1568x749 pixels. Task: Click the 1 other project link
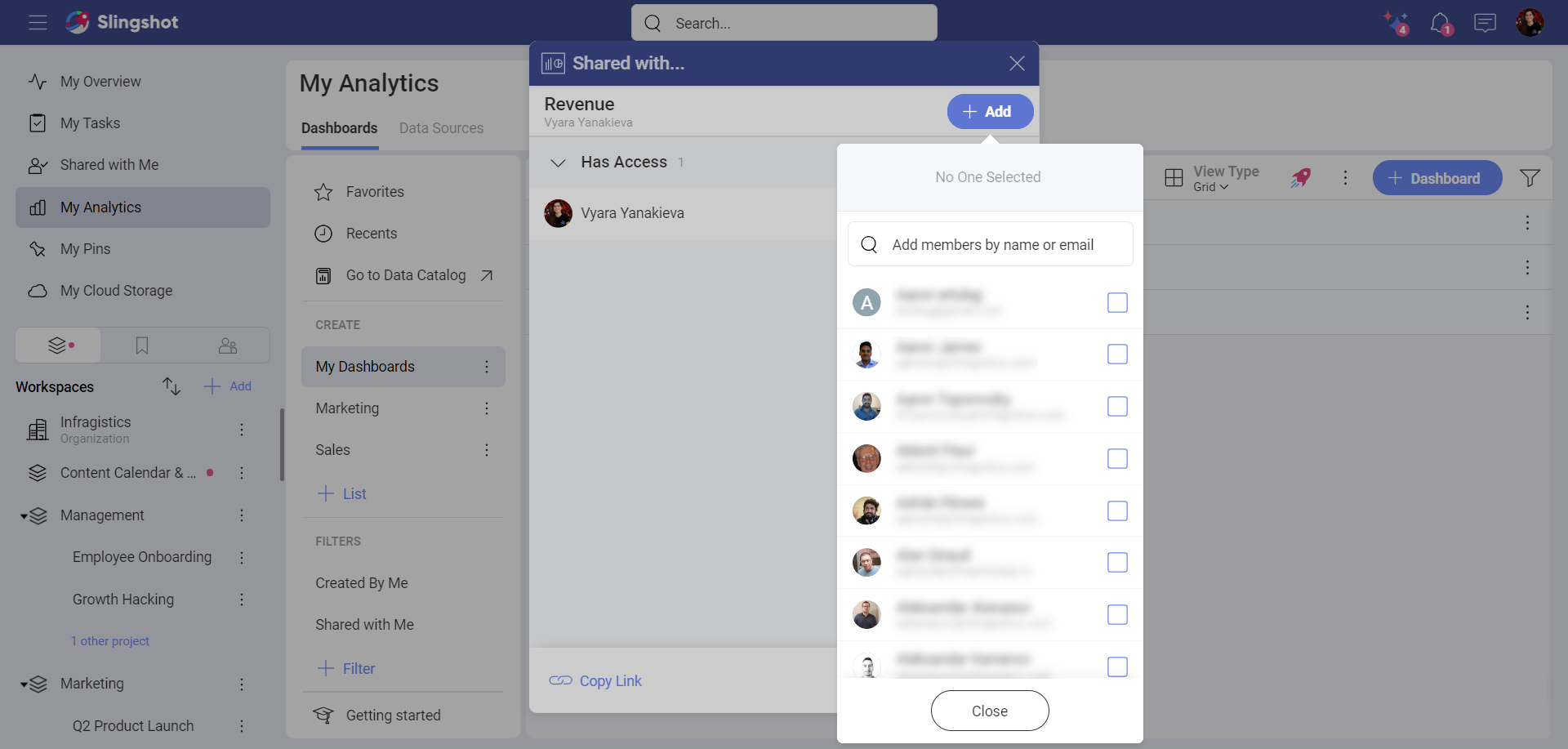pyautogui.click(x=110, y=641)
